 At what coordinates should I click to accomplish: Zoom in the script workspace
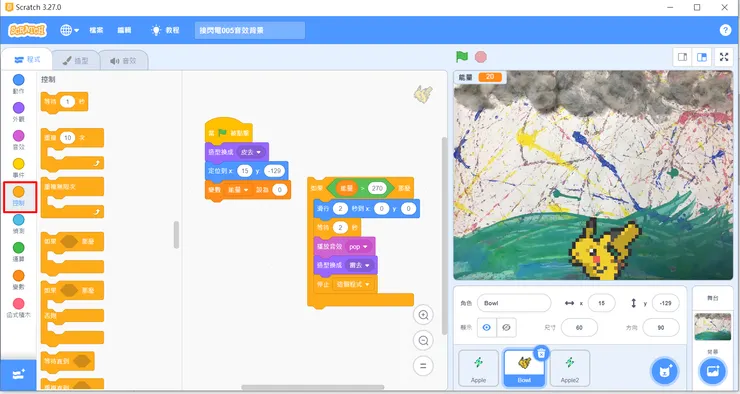(x=423, y=315)
